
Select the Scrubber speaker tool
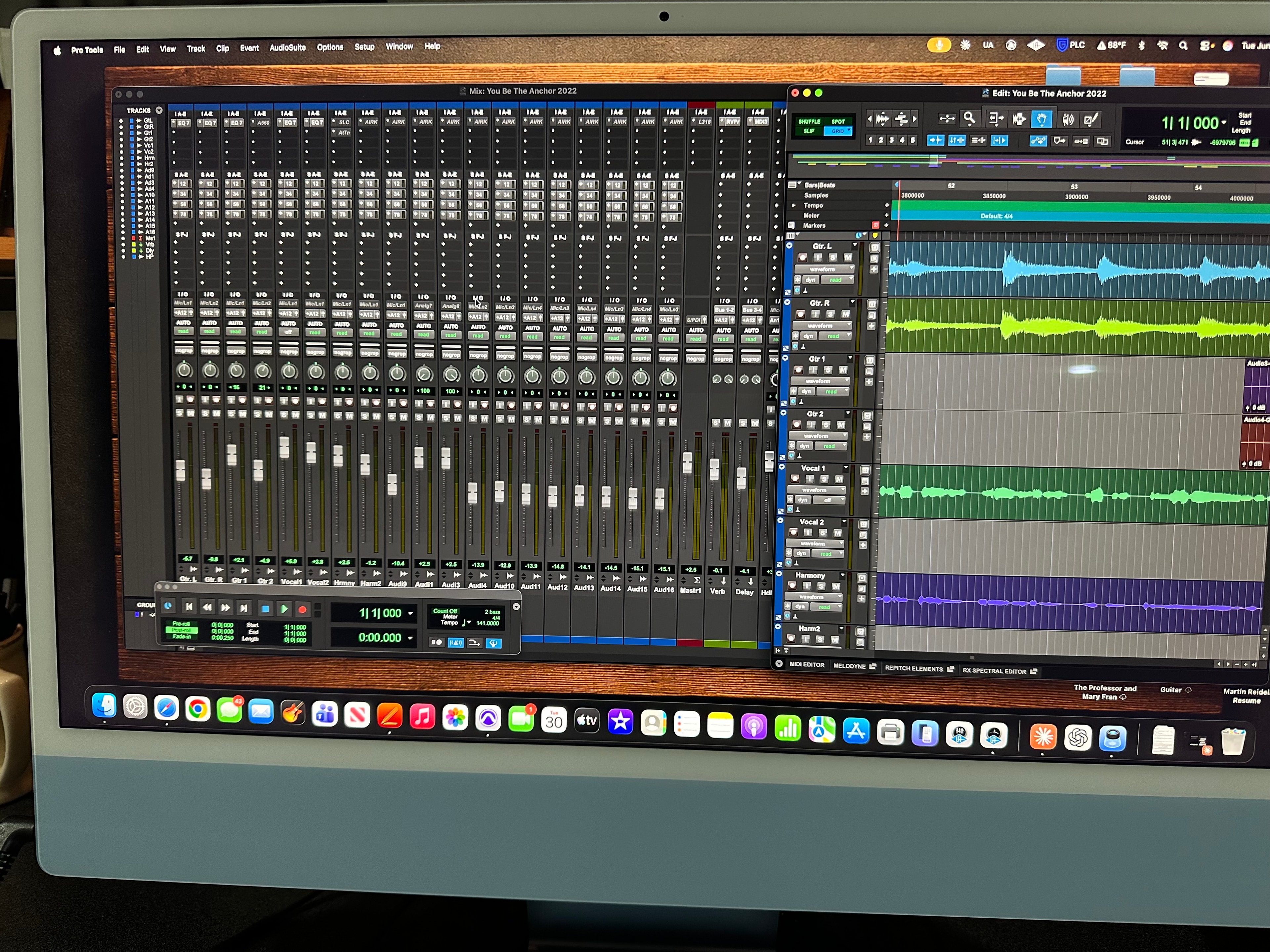pos(1068,119)
